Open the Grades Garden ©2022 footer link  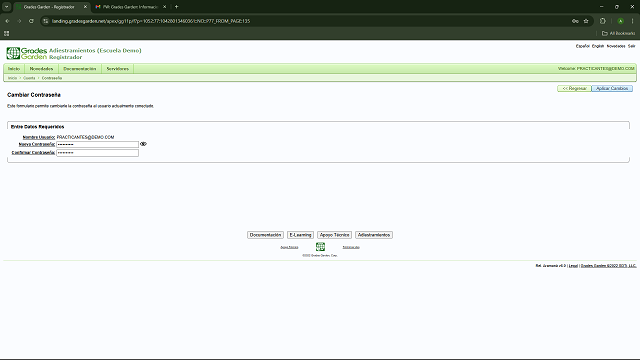608,266
